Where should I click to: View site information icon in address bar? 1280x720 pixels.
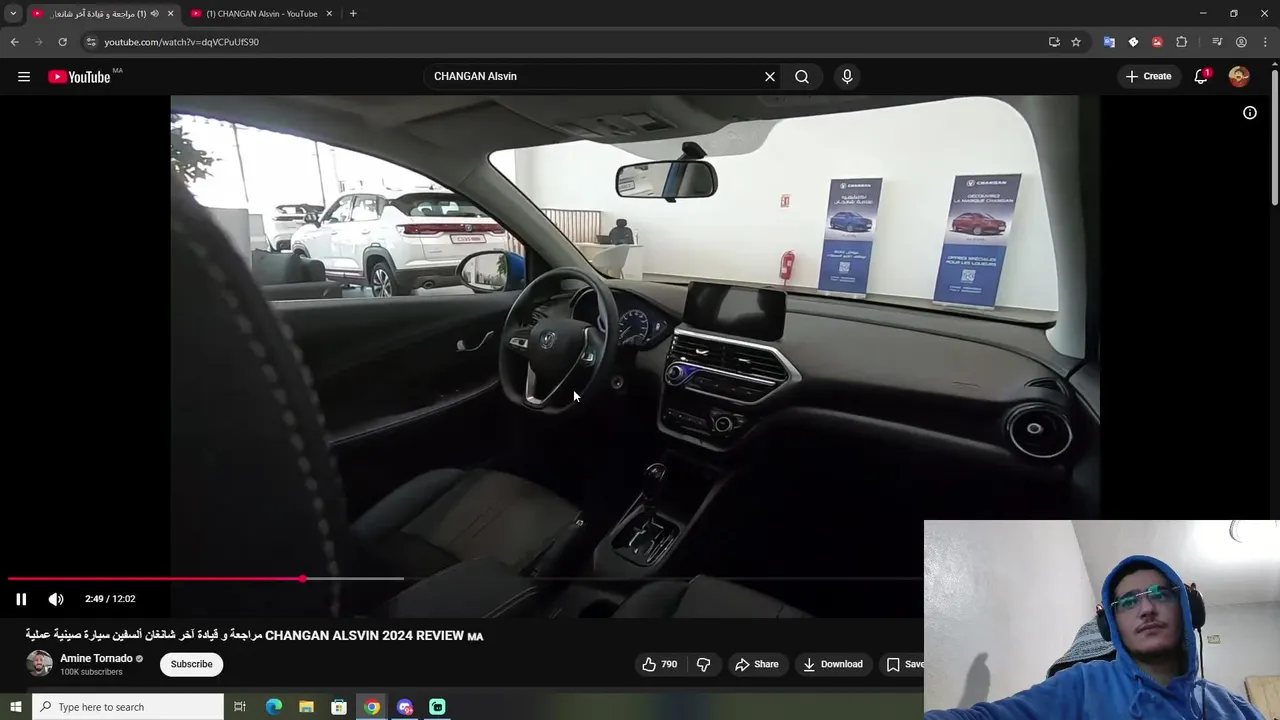pyautogui.click(x=91, y=42)
